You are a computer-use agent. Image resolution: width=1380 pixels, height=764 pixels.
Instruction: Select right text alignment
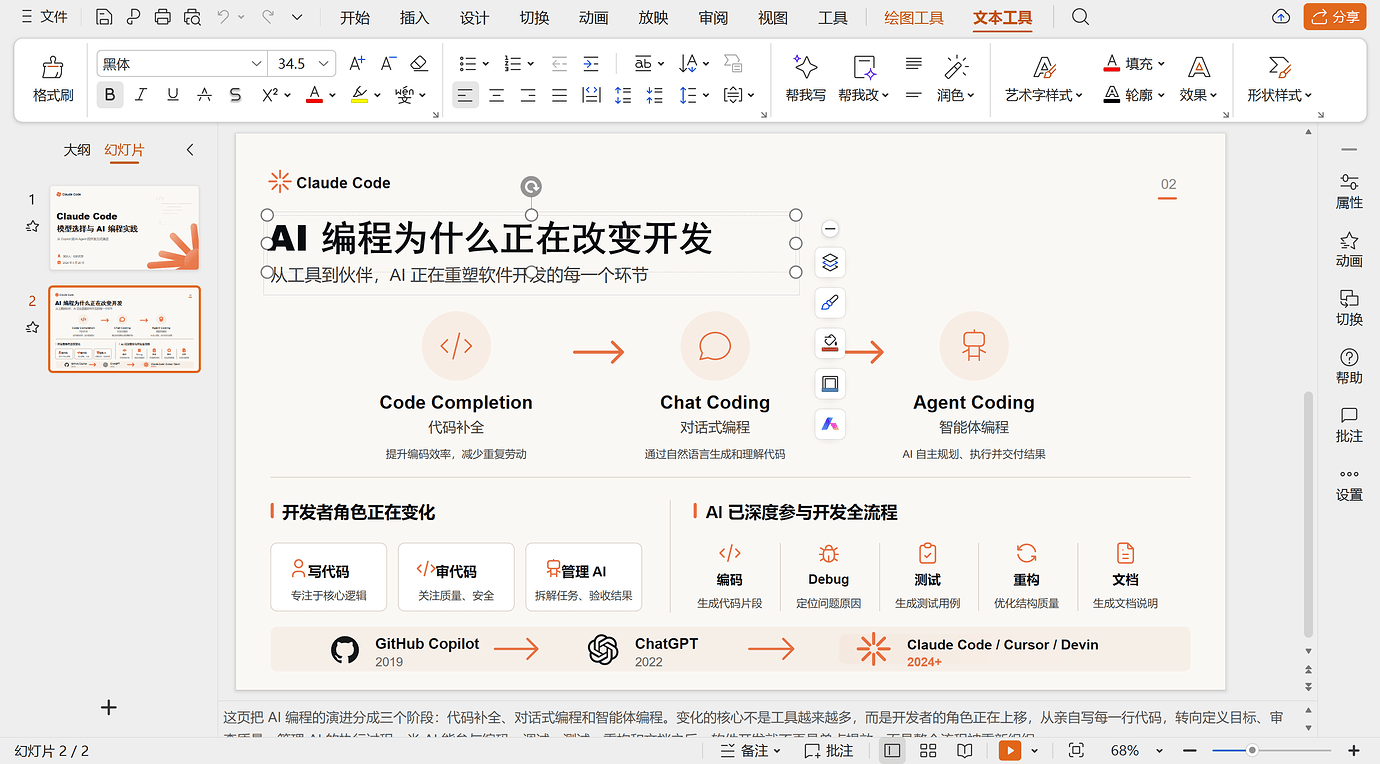tap(528, 95)
